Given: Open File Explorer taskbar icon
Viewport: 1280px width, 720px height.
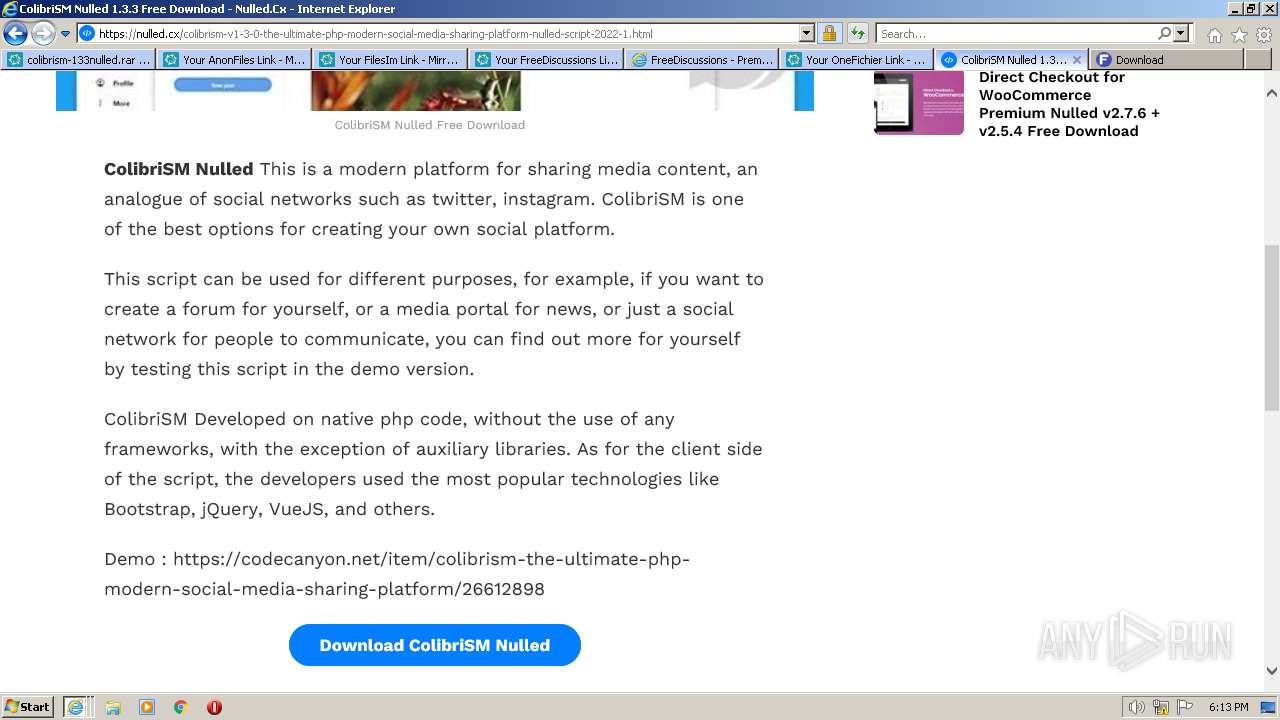Looking at the screenshot, I should click(x=113, y=707).
